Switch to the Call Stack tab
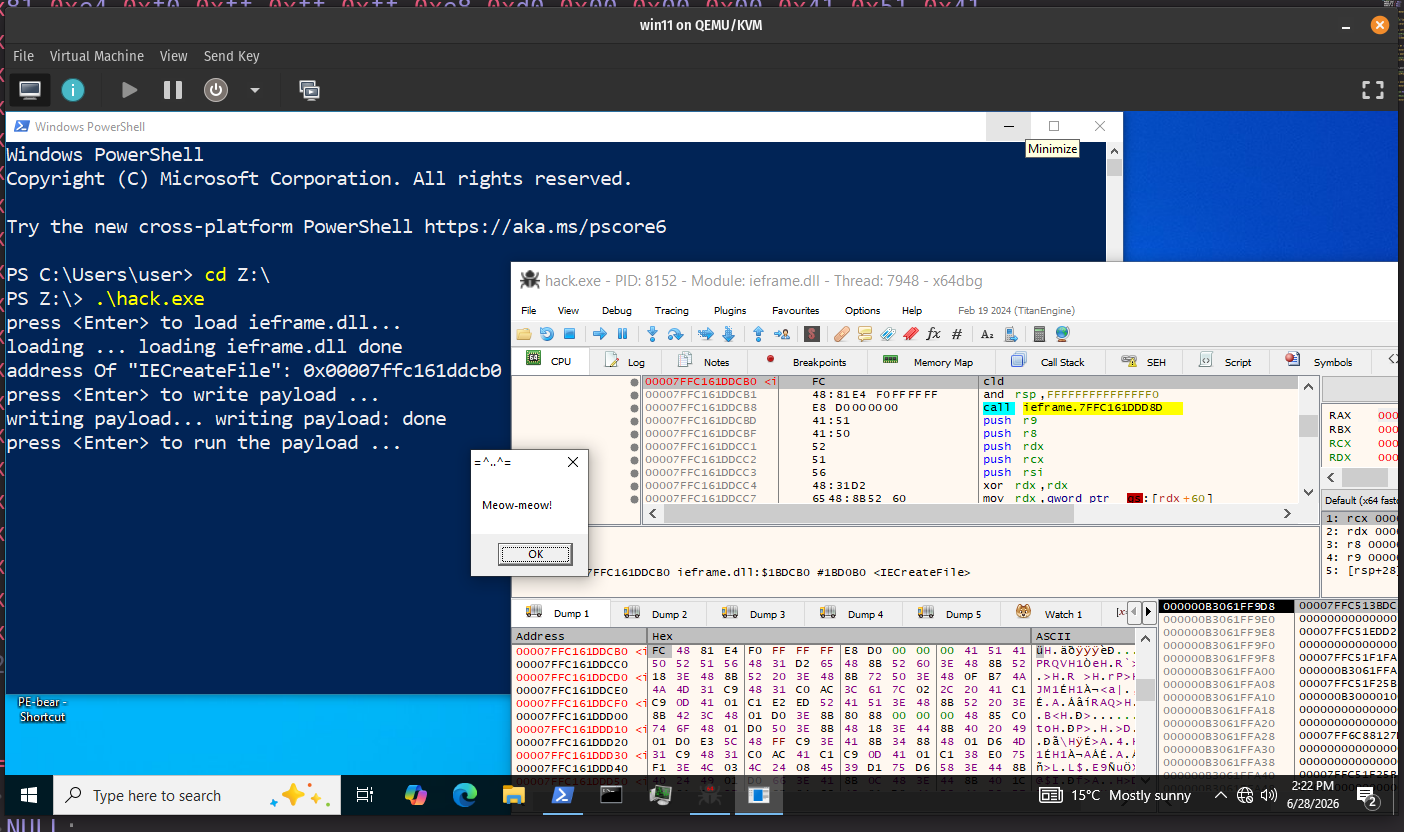This screenshot has height=832, width=1404. [x=1048, y=361]
